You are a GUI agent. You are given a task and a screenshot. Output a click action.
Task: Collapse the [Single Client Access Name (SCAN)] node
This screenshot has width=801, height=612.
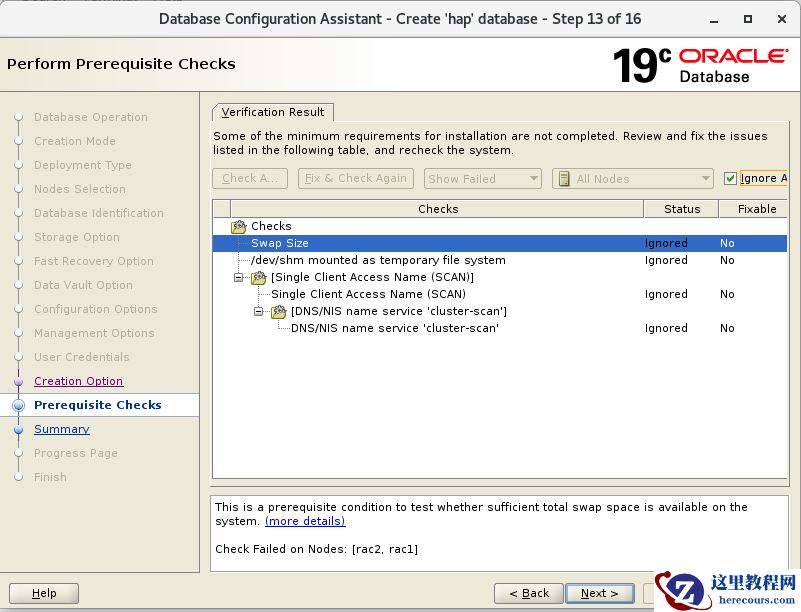pos(239,277)
